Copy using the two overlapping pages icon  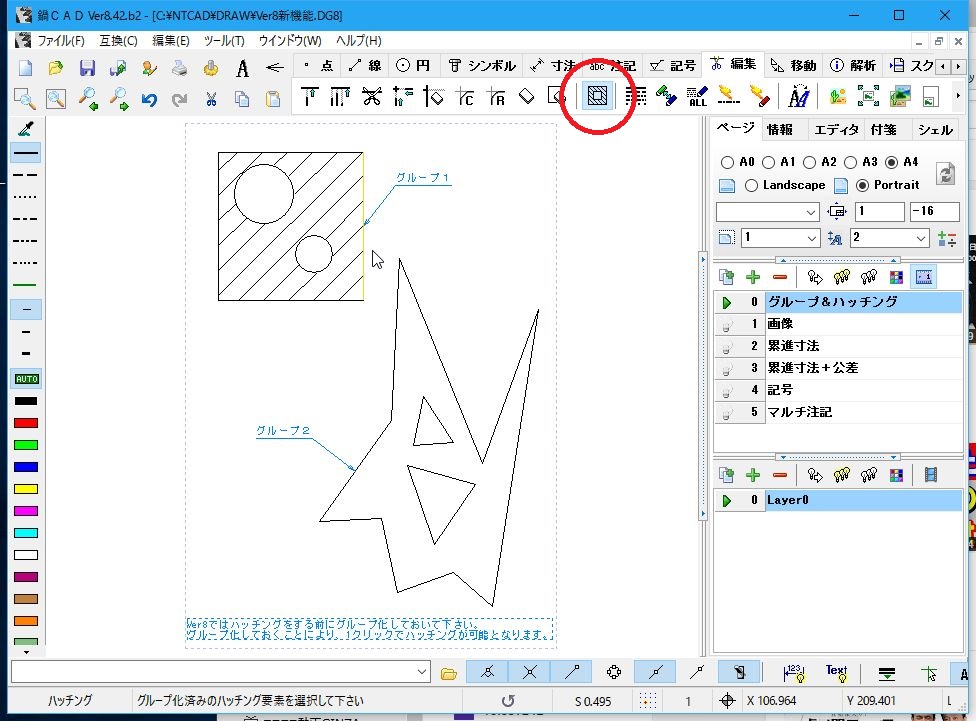tap(242, 98)
